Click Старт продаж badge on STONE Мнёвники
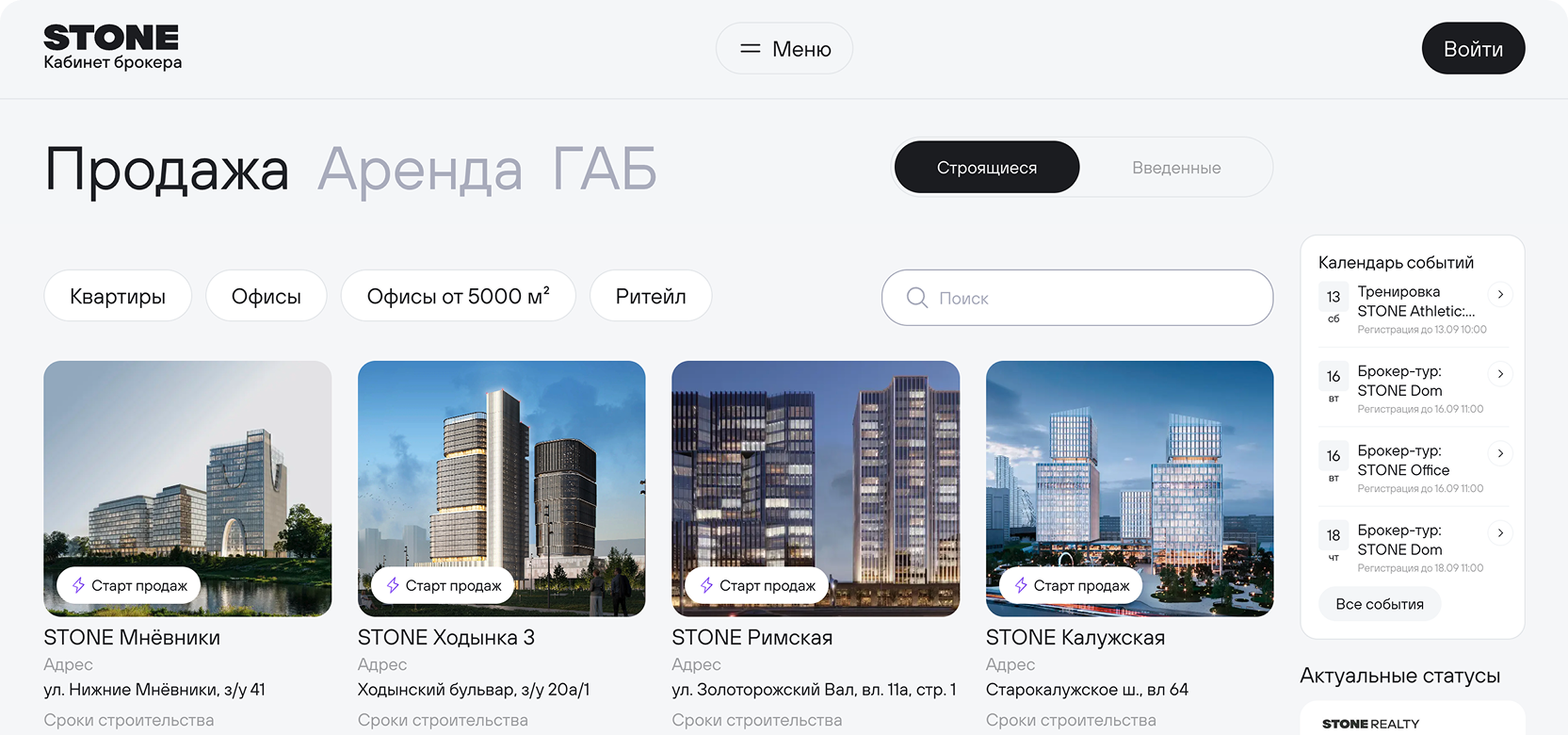 point(129,585)
